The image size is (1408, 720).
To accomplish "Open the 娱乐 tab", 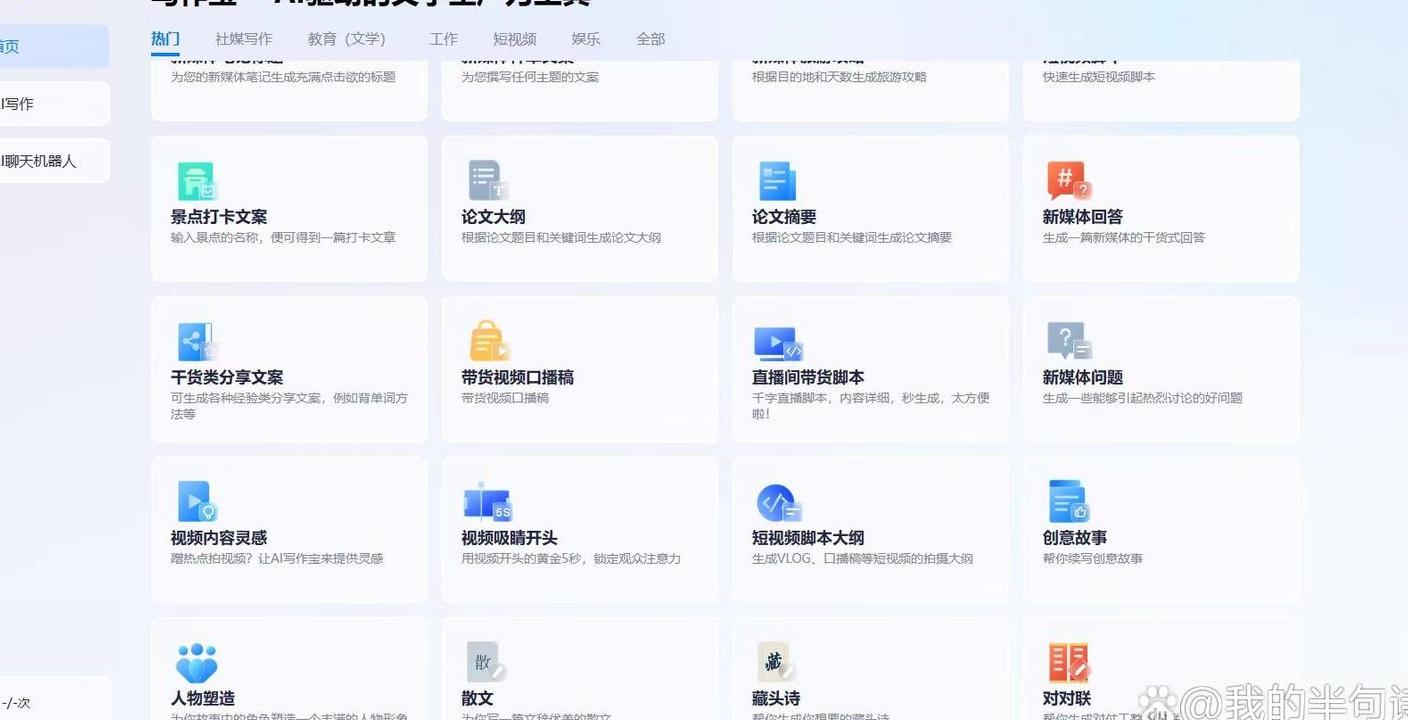I will tap(586, 39).
